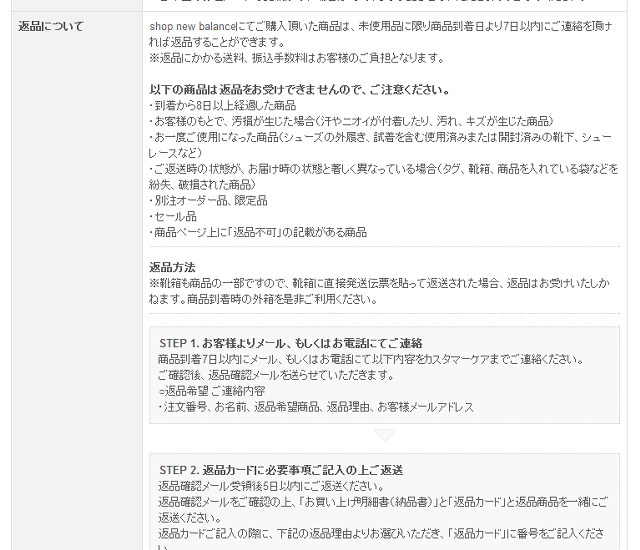Screen dimensions: 640x550
Task: Click the 返品方法 section heading
Action: click(x=172, y=267)
